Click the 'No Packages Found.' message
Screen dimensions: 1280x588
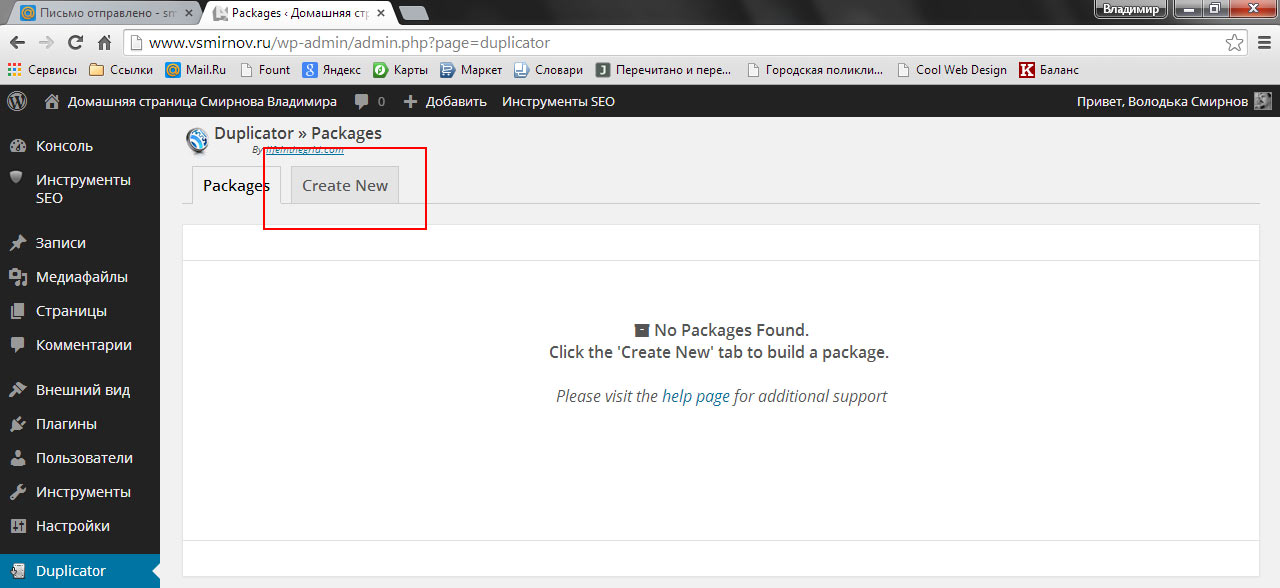coord(721,330)
